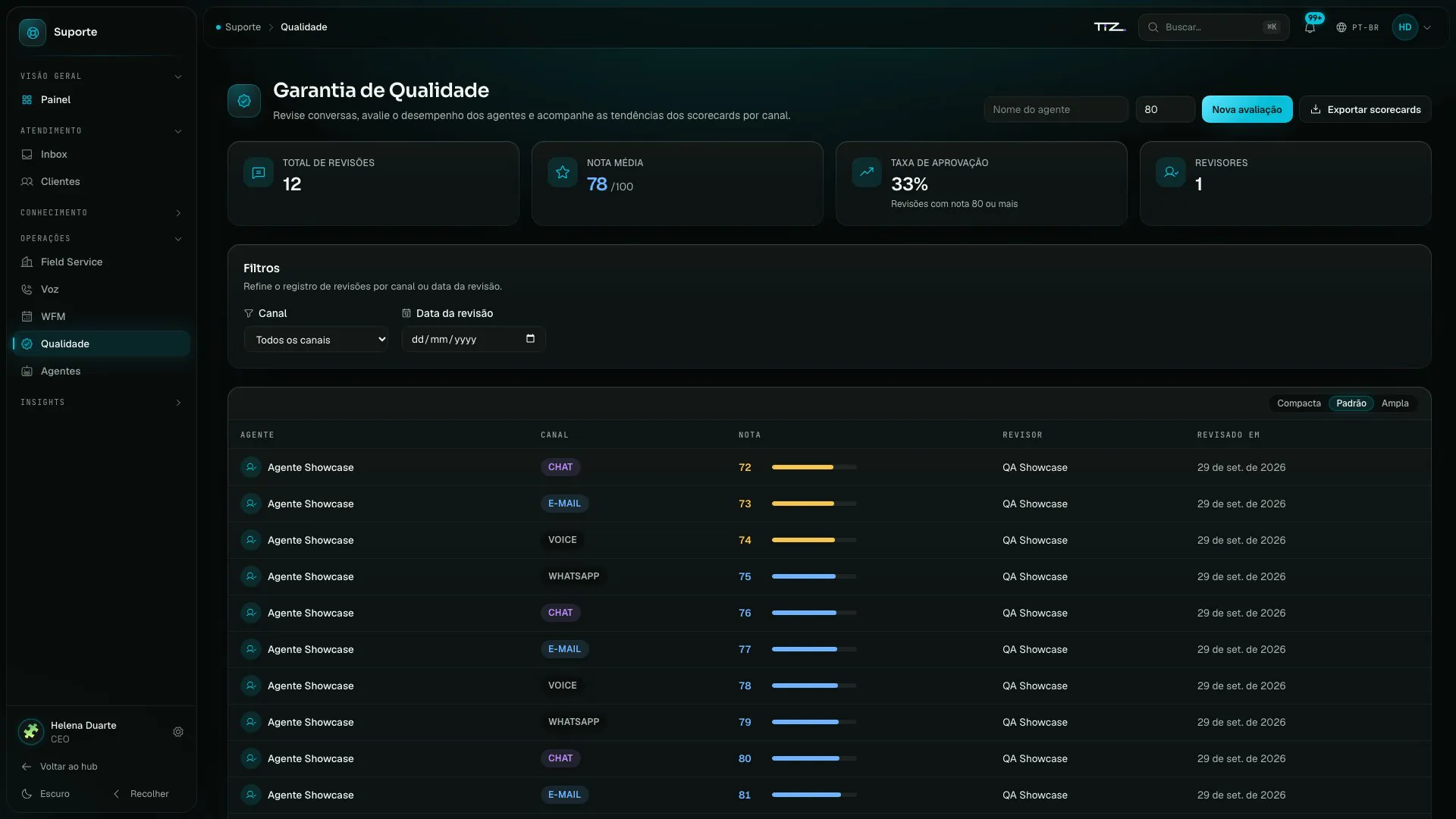Click Qualidade breadcrumb item
This screenshot has height=819, width=1456.
click(303, 27)
